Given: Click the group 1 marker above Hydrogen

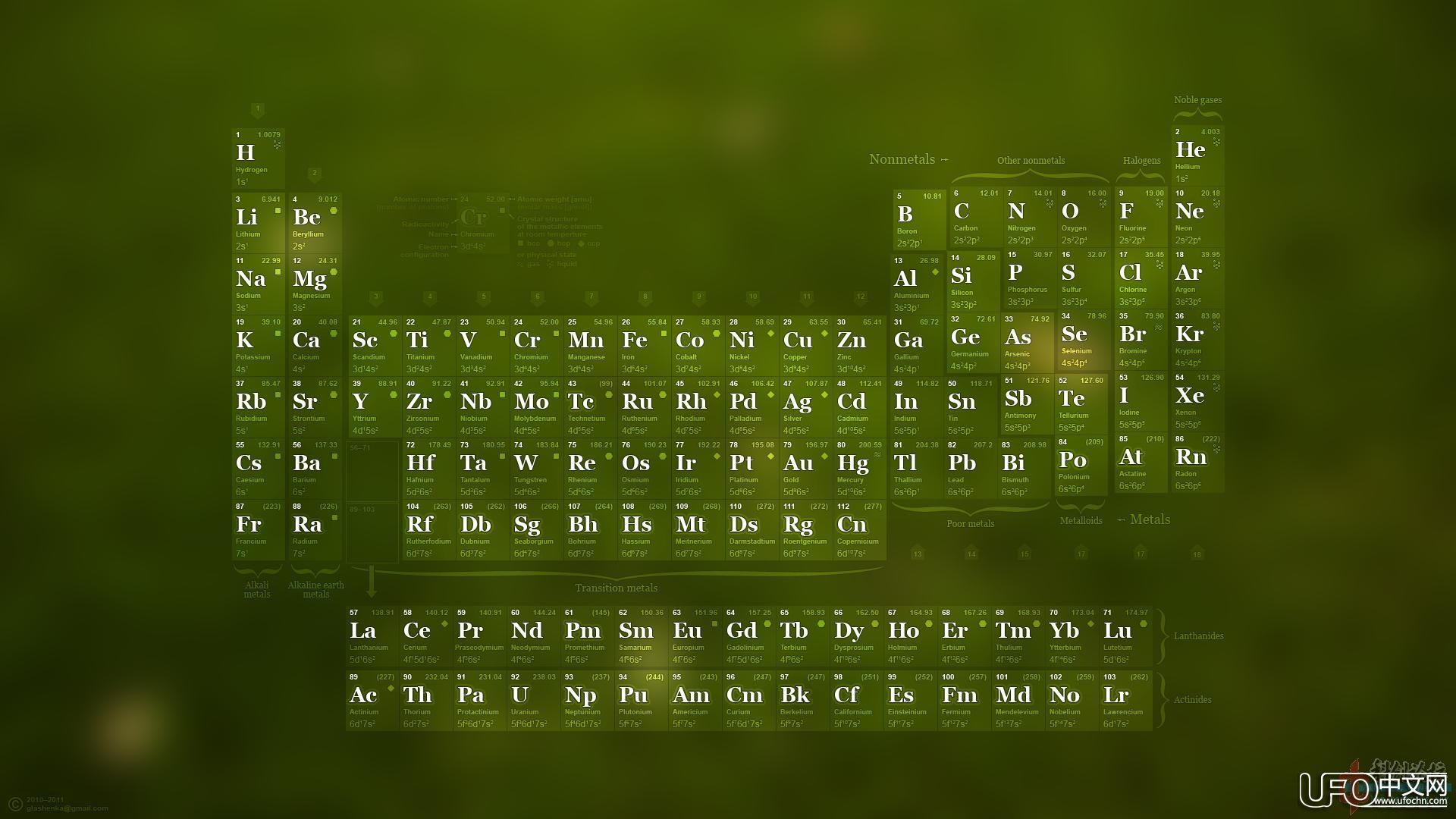Looking at the screenshot, I should (258, 109).
